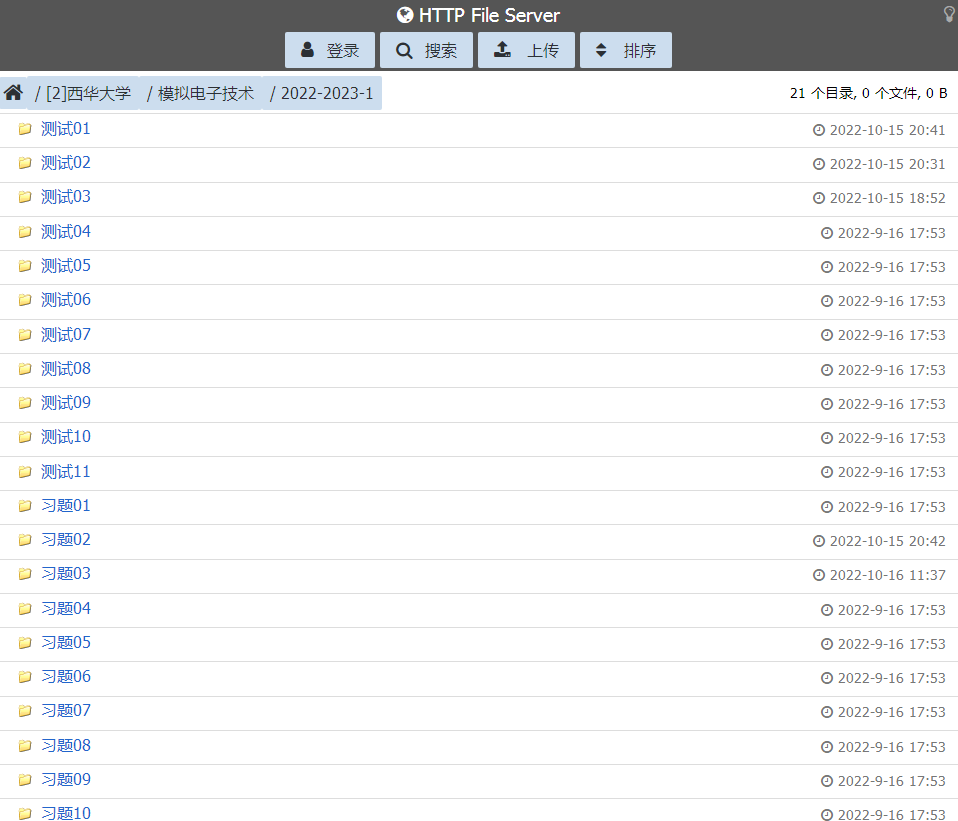Open the 测试06 folder link
The width and height of the screenshot is (958, 821).
pos(65,300)
